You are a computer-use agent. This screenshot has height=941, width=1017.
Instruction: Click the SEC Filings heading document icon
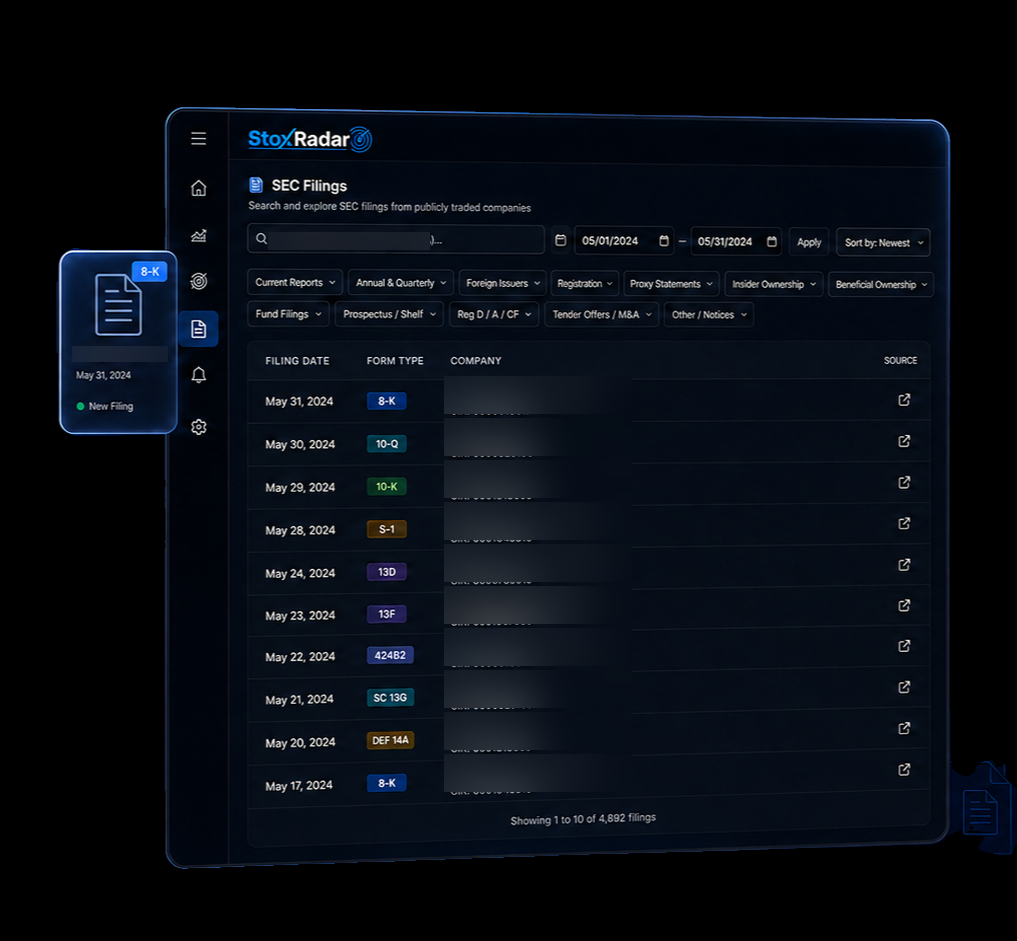(256, 185)
